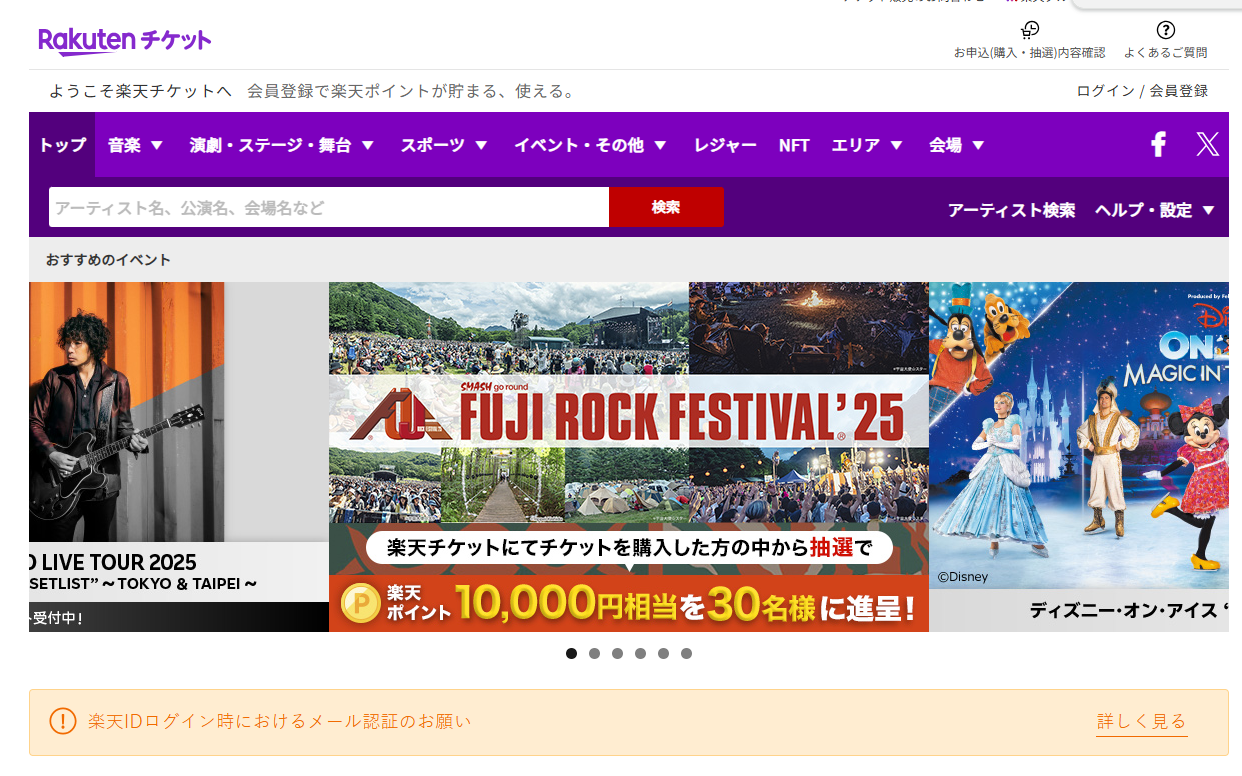Click the お申込(購入・抽選)内容確認 text link
The image size is (1242, 776).
[1030, 52]
